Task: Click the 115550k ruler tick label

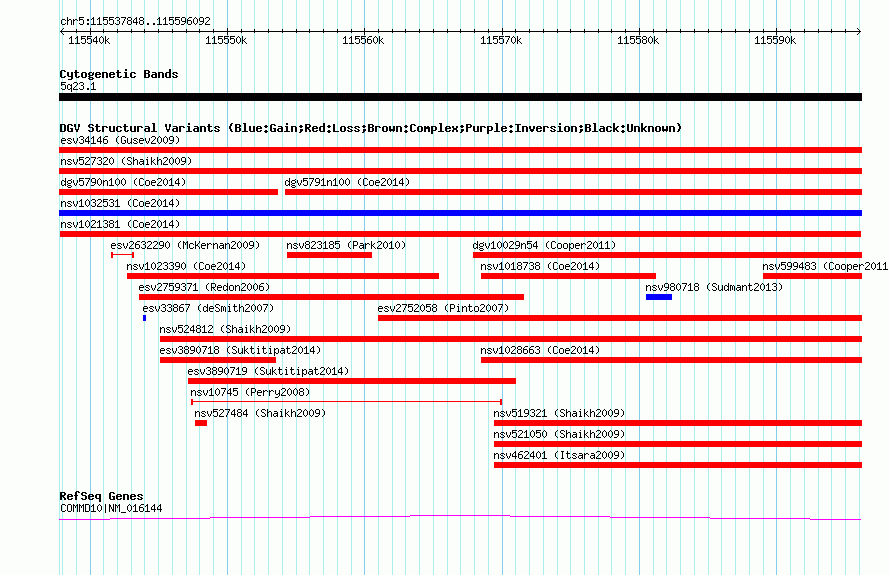Action: tap(226, 40)
